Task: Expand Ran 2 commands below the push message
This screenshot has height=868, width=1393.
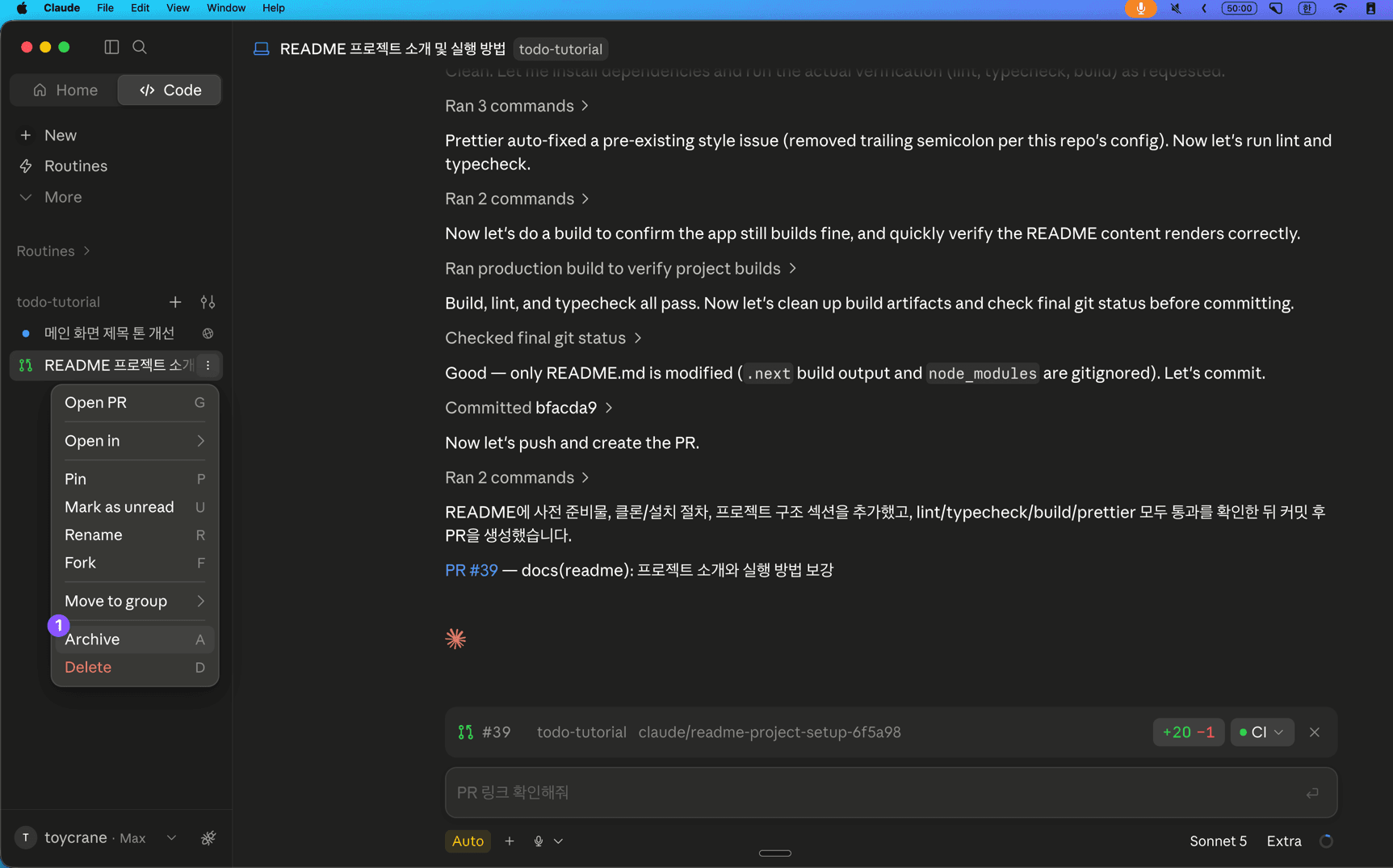Action: [x=517, y=477]
